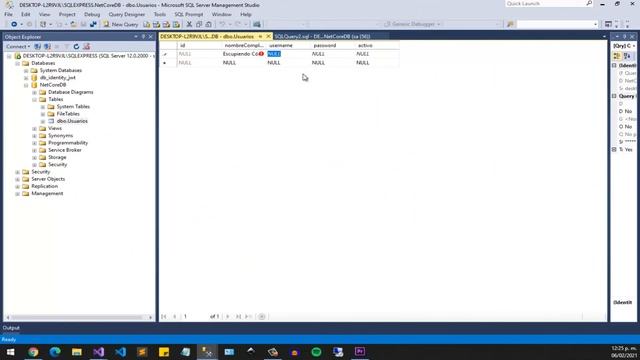This screenshot has height=360, width=640.
Task: Click the New Query toolbar button
Action: [121, 24]
